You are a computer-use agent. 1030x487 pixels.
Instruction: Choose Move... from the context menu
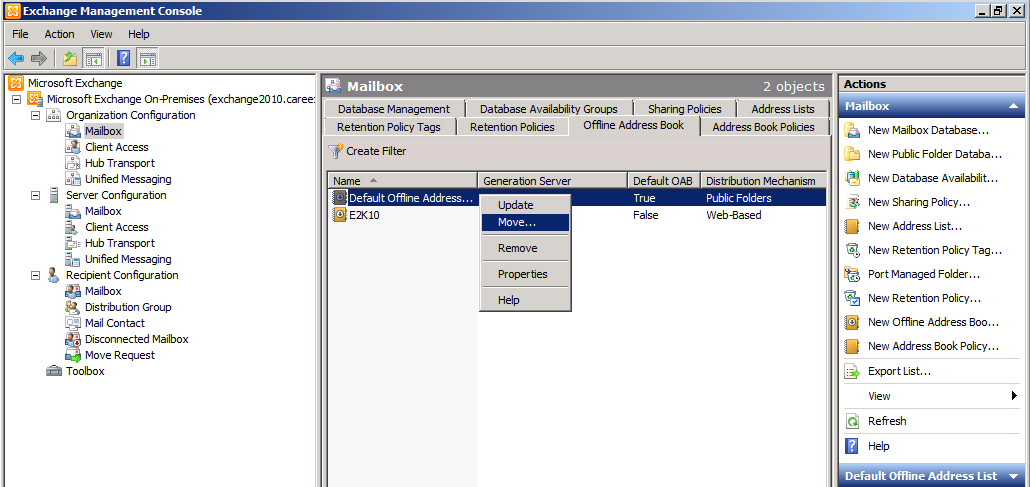pyautogui.click(x=525, y=223)
